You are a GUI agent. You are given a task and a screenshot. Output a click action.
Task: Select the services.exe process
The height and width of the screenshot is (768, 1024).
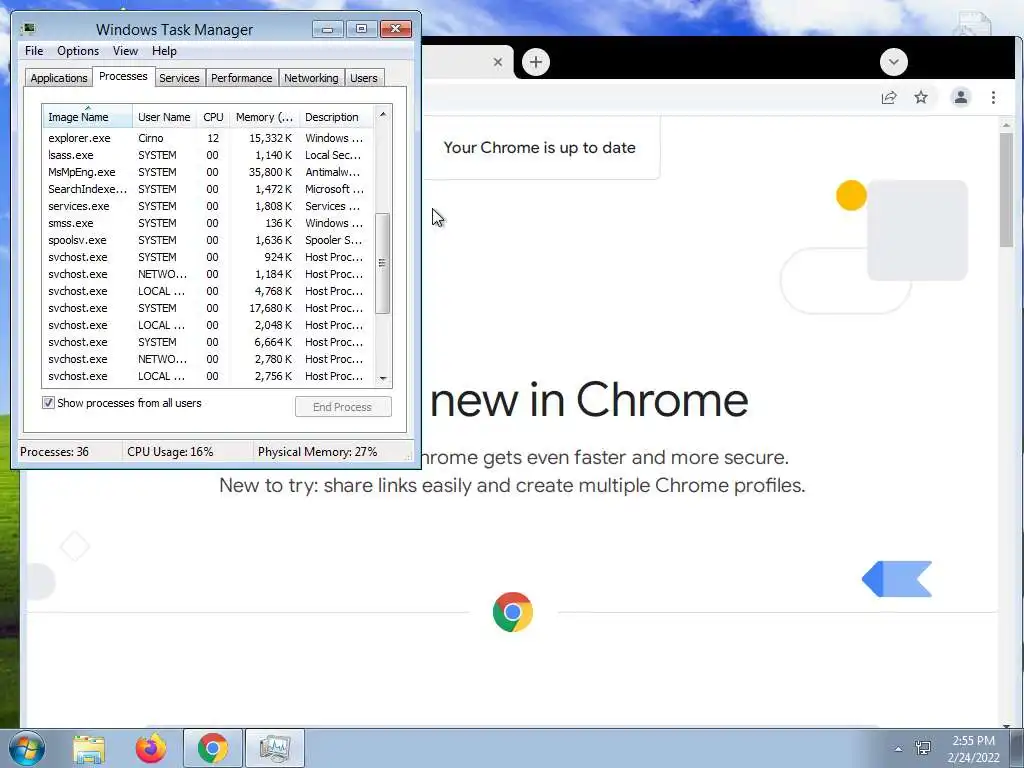pyautogui.click(x=208, y=206)
